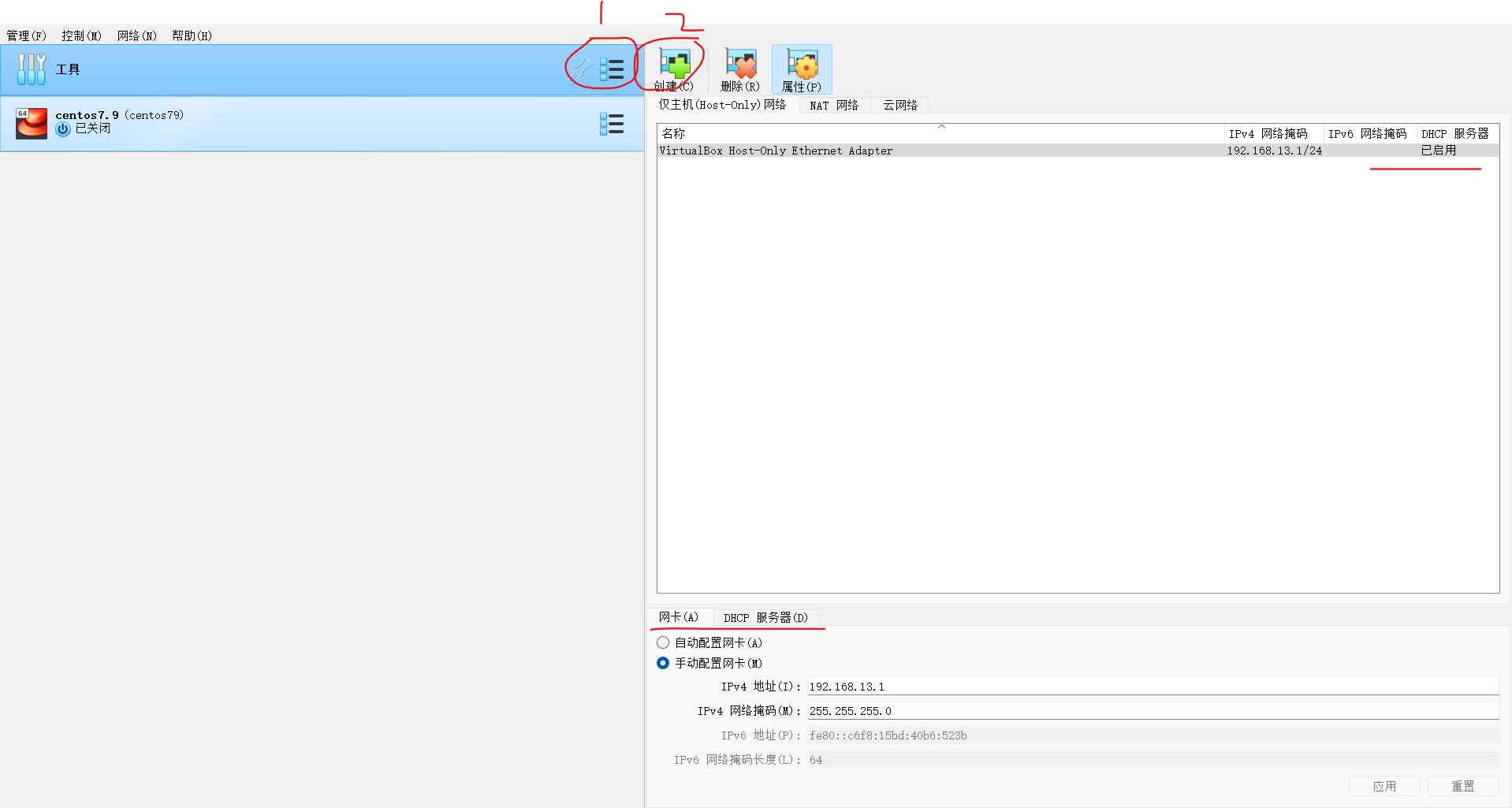Image resolution: width=1512 pixels, height=808 pixels.
Task: Click the 重置 button to reset settings
Action: 1463,785
